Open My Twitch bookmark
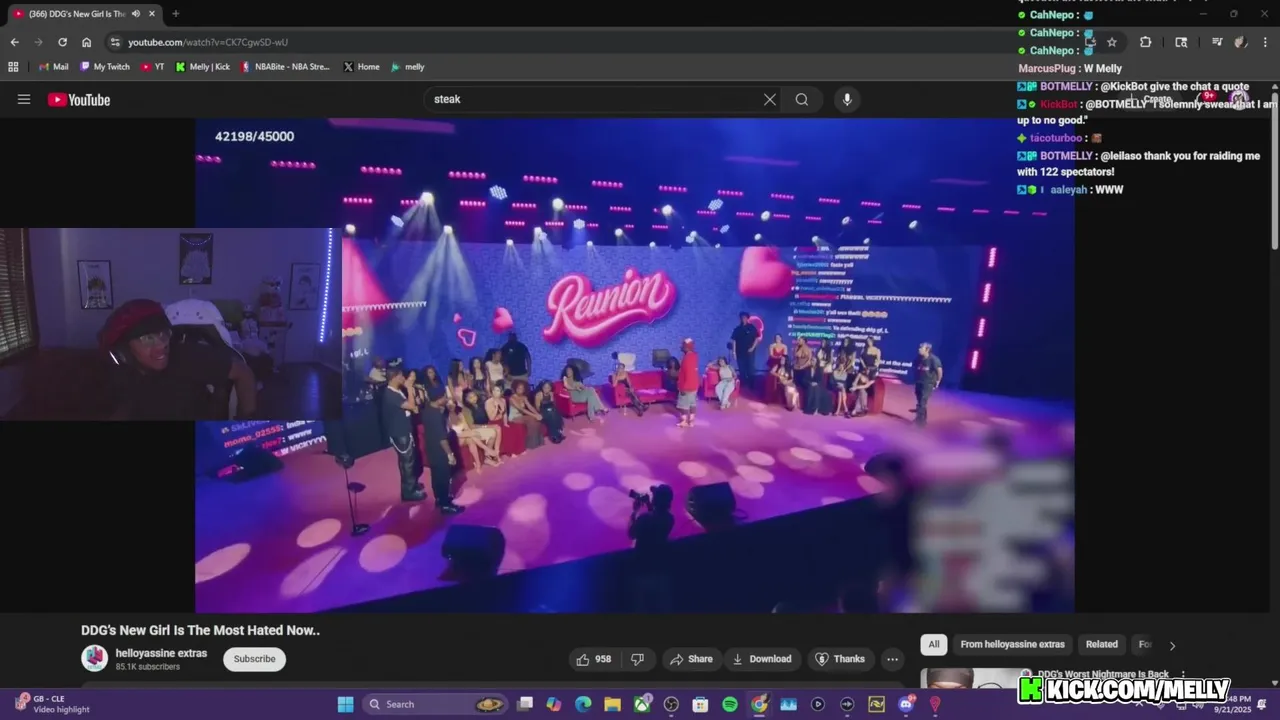 (105, 67)
